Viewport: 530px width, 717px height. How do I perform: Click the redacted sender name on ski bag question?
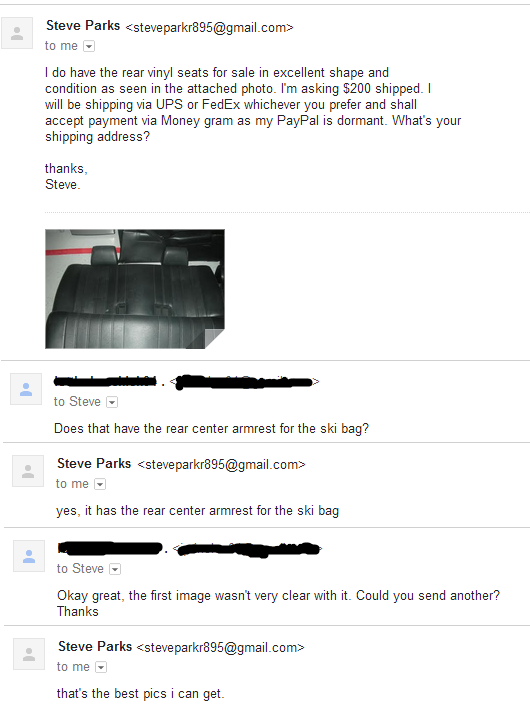(106, 381)
